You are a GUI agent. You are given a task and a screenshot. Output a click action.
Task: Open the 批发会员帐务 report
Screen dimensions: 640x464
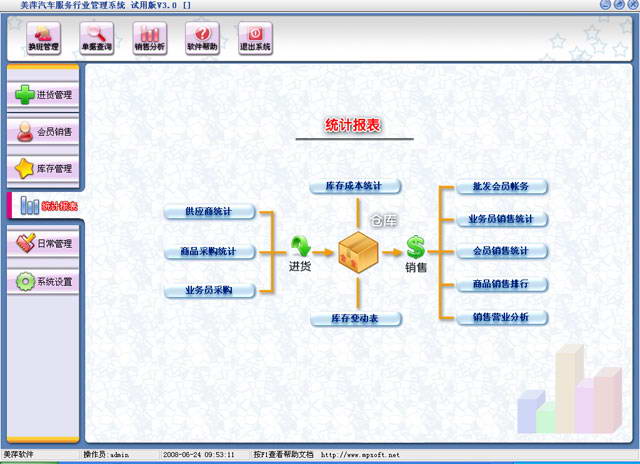[x=502, y=186]
